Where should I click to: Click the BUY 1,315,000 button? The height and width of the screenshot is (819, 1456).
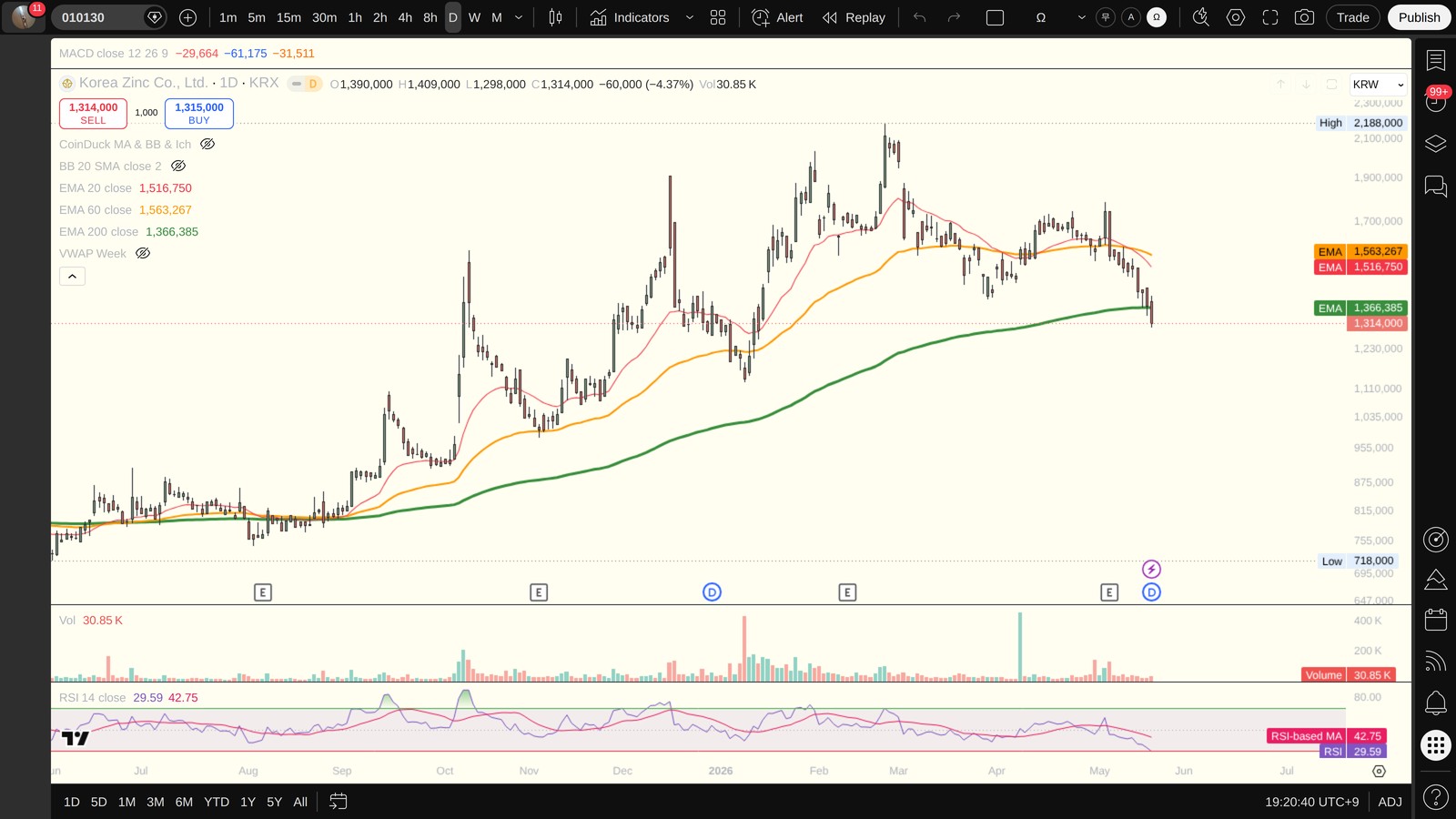tap(199, 114)
